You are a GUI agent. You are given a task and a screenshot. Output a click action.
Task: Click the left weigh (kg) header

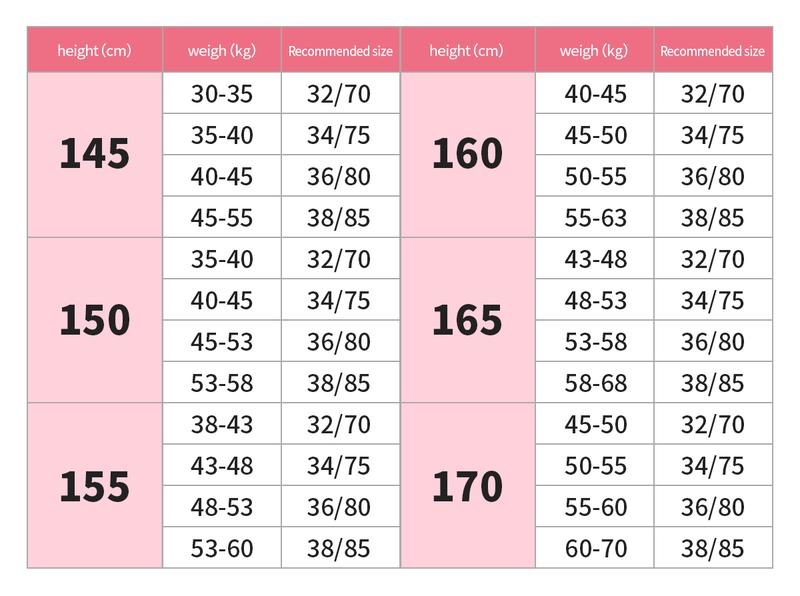pos(222,49)
